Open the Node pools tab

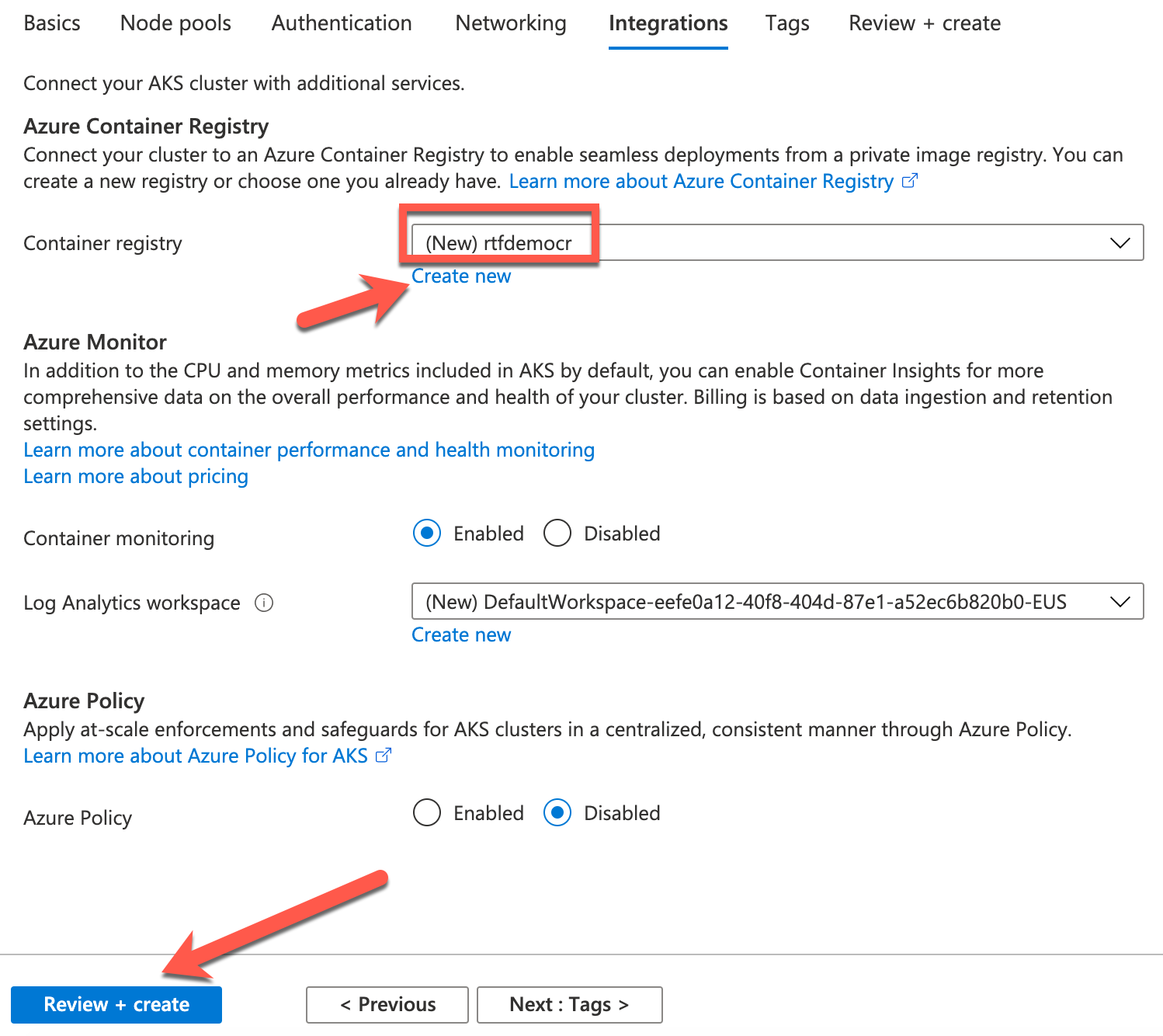pos(175,23)
